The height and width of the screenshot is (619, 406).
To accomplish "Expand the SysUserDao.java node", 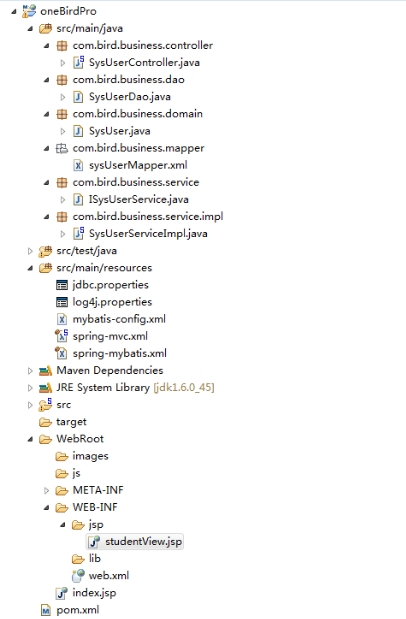I will 63,97.
